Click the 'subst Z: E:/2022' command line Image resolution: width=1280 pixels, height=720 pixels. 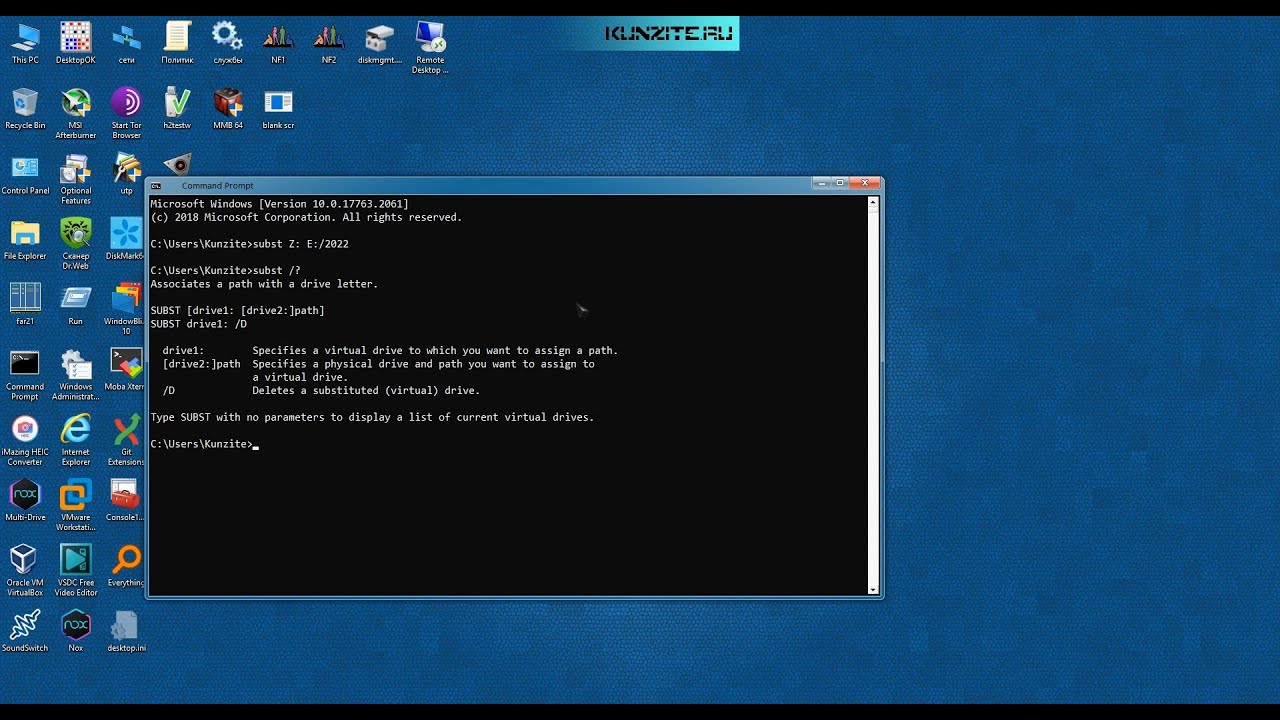point(250,244)
